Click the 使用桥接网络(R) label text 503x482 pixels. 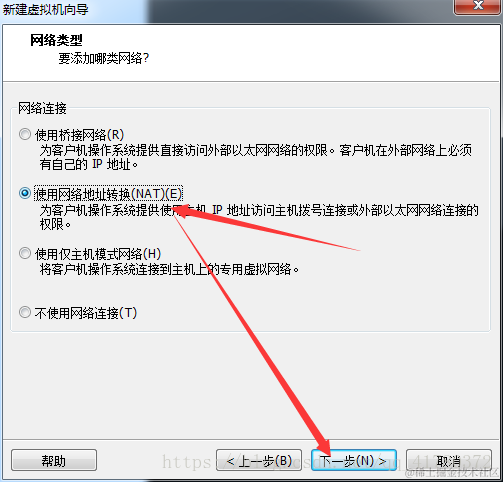coord(79,135)
